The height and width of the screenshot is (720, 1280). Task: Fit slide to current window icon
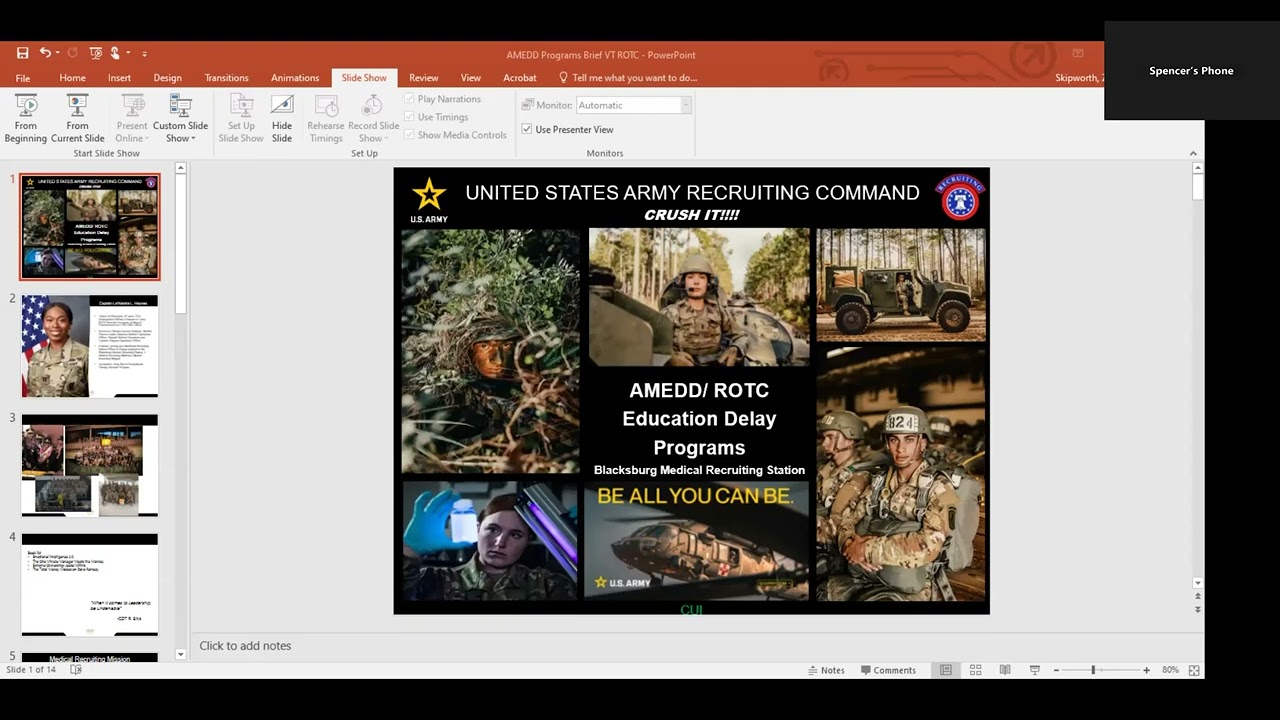pos(1194,670)
